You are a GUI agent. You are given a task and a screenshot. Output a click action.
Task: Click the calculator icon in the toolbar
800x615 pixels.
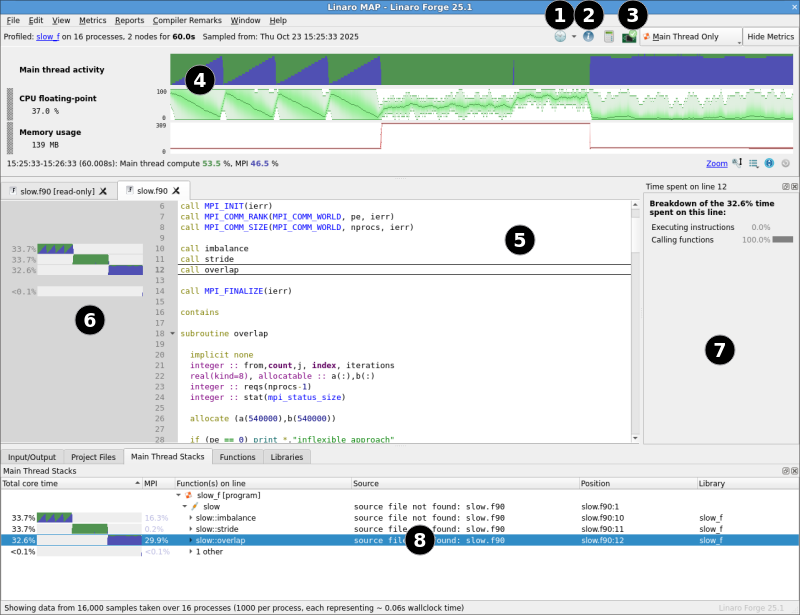click(609, 37)
